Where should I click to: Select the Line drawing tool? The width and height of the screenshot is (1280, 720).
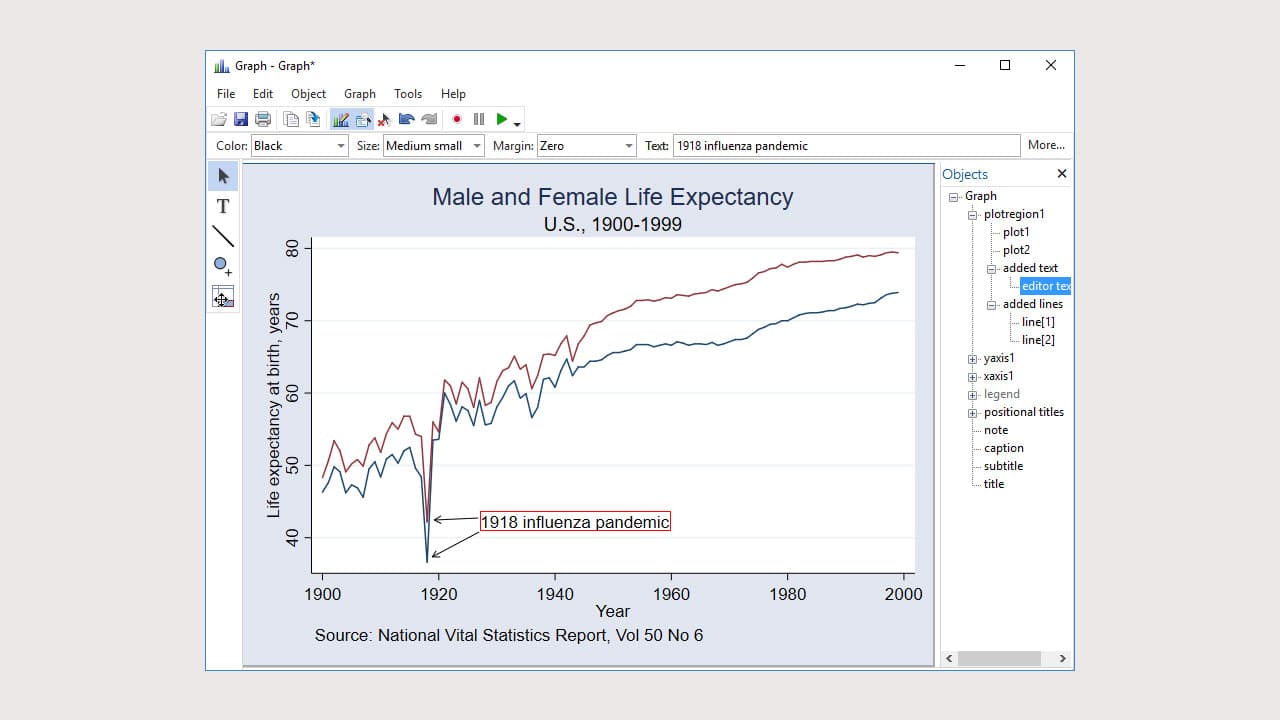(x=222, y=236)
